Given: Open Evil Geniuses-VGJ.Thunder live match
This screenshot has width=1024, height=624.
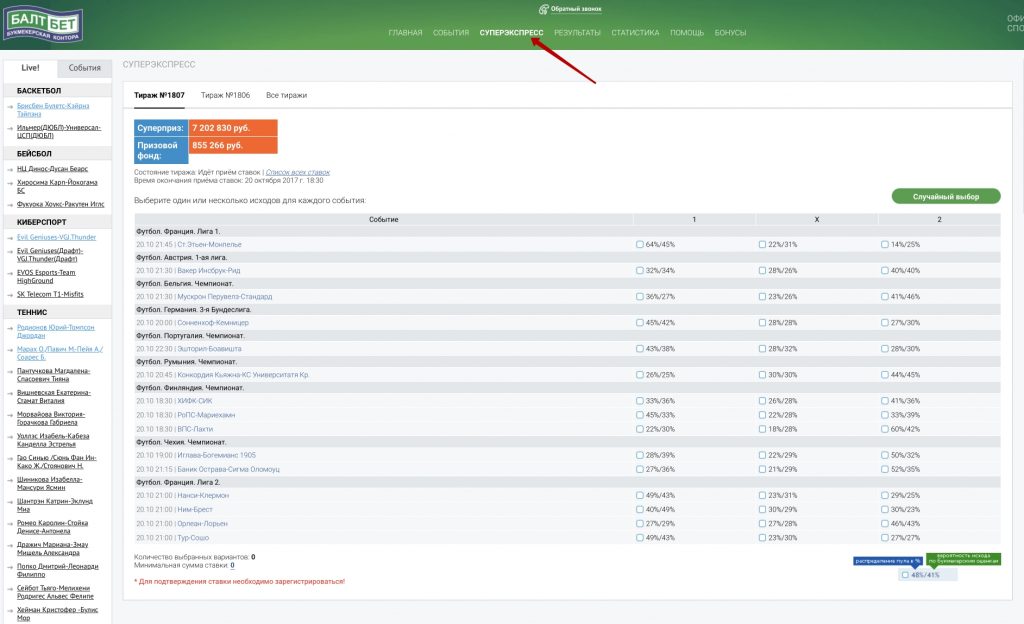Looking at the screenshot, I should (x=56, y=237).
